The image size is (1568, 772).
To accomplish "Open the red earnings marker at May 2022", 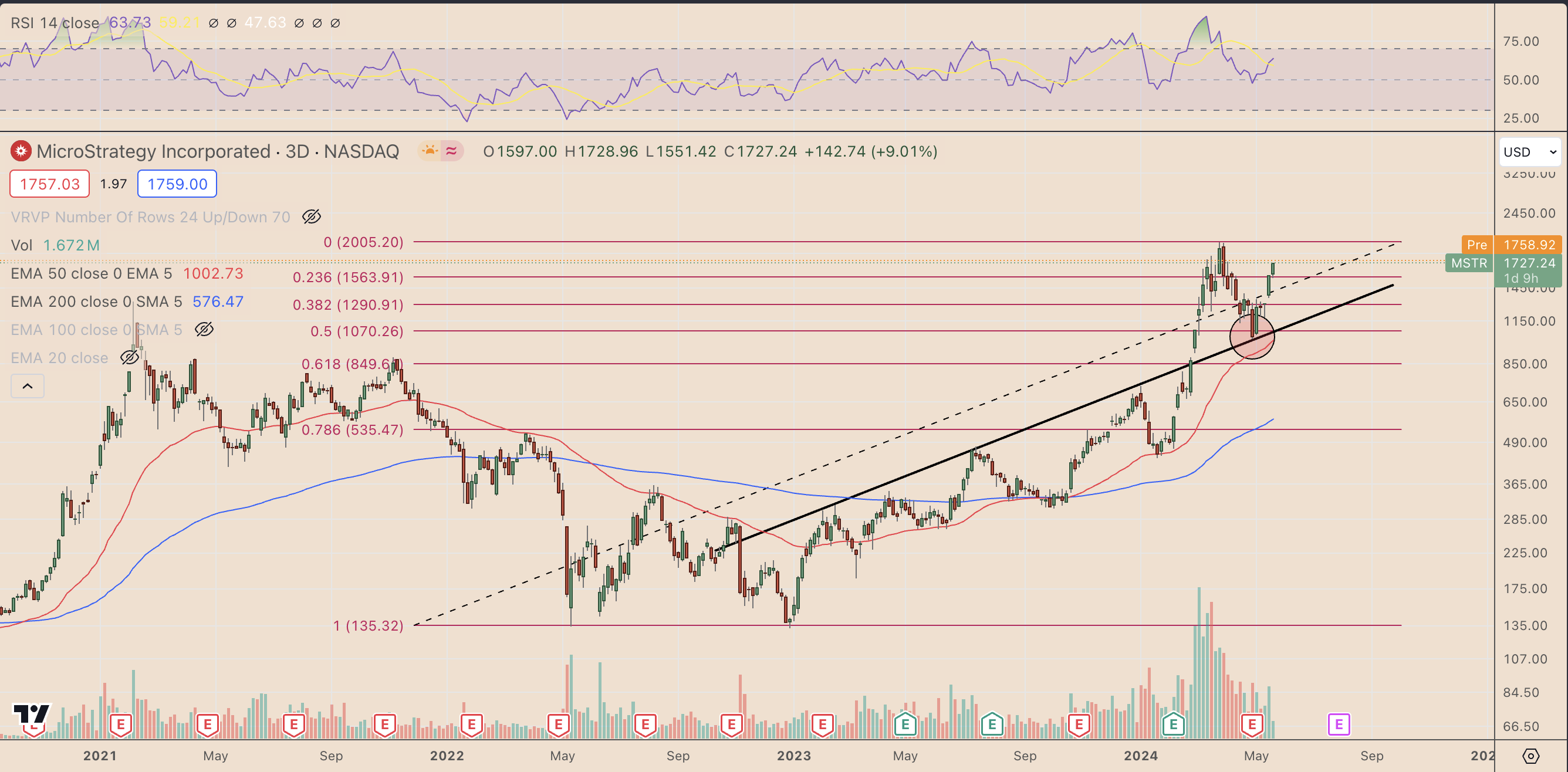I will [x=558, y=724].
